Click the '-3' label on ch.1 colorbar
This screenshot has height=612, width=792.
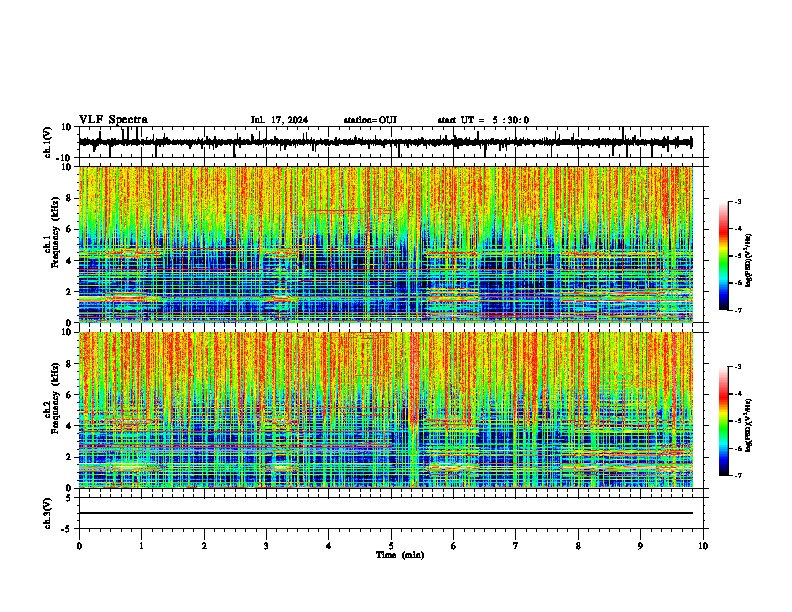coord(737,201)
